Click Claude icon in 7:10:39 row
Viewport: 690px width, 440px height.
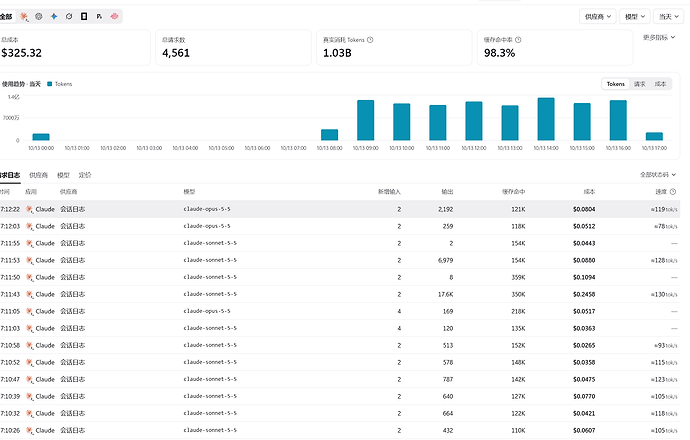(29, 396)
